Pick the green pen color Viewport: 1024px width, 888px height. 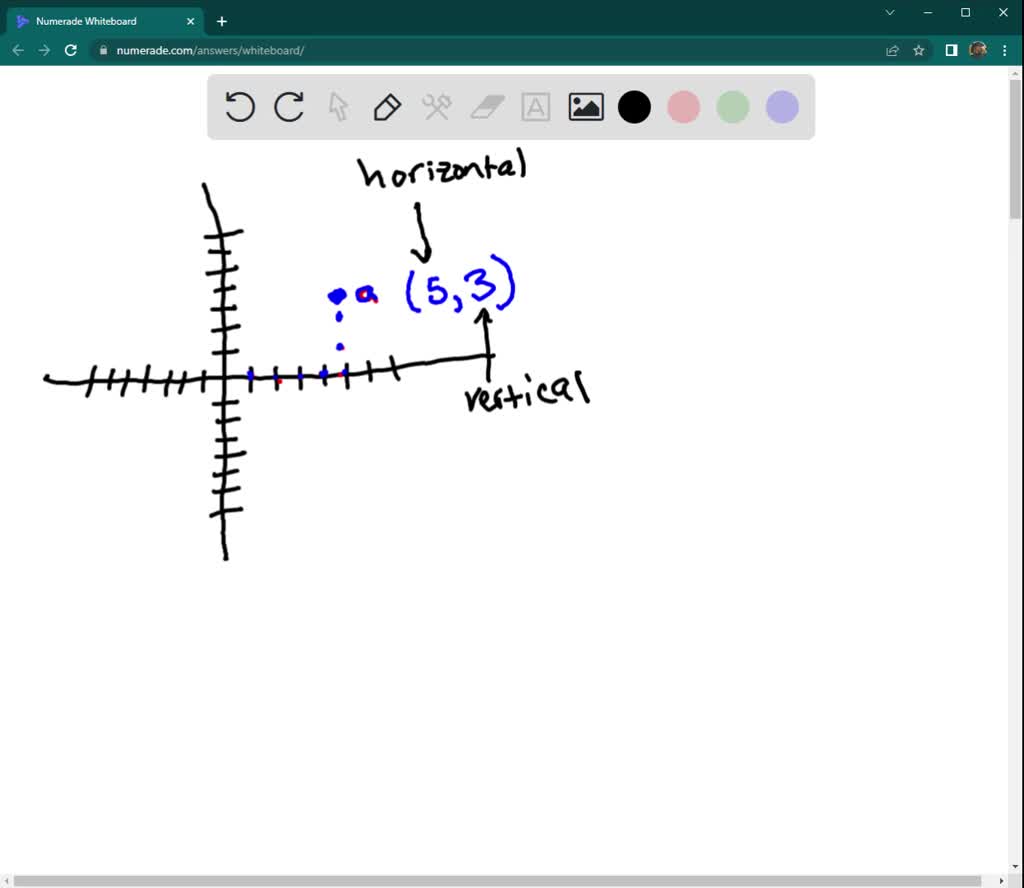pyautogui.click(x=733, y=107)
